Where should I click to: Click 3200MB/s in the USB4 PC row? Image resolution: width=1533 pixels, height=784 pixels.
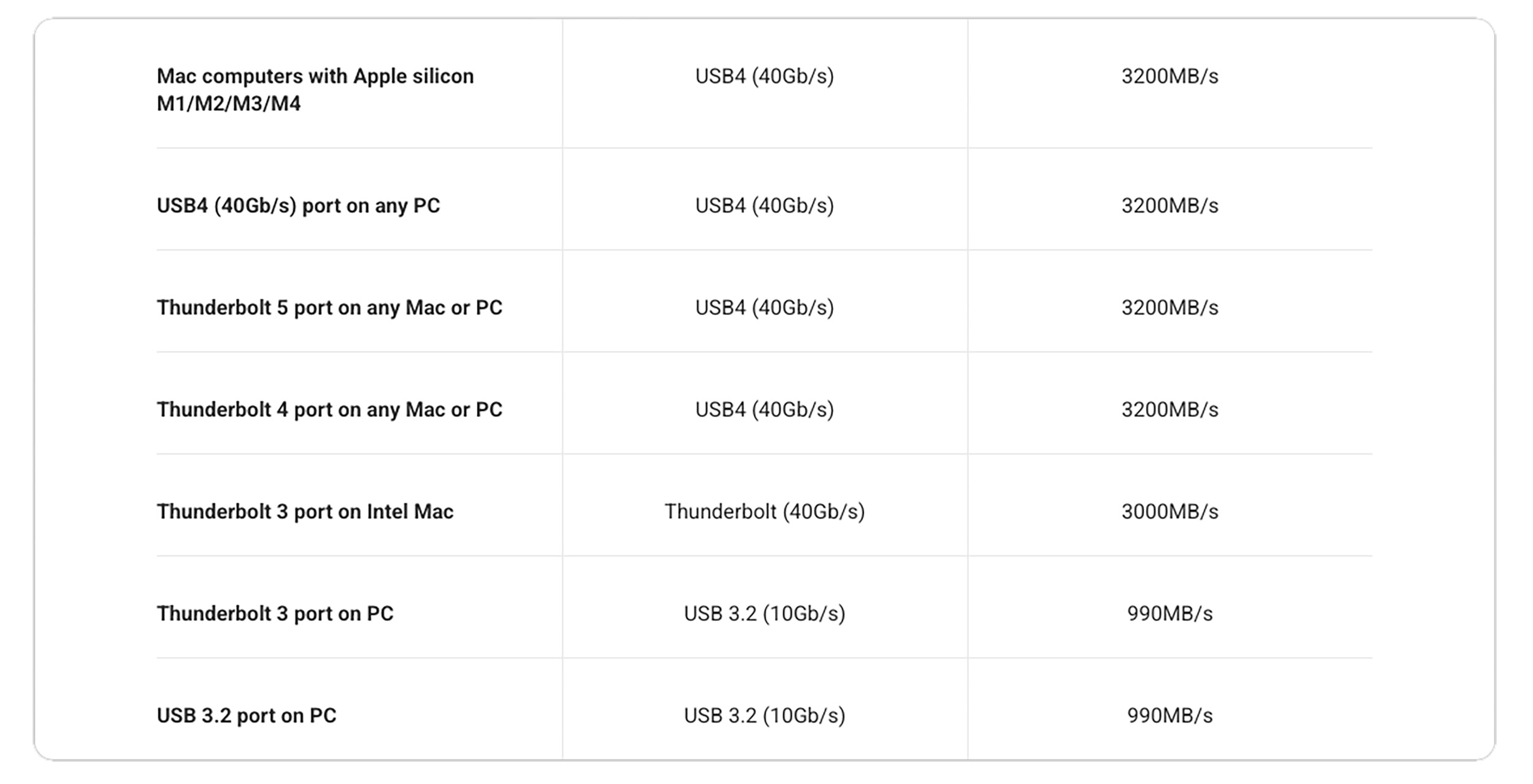pos(1170,205)
